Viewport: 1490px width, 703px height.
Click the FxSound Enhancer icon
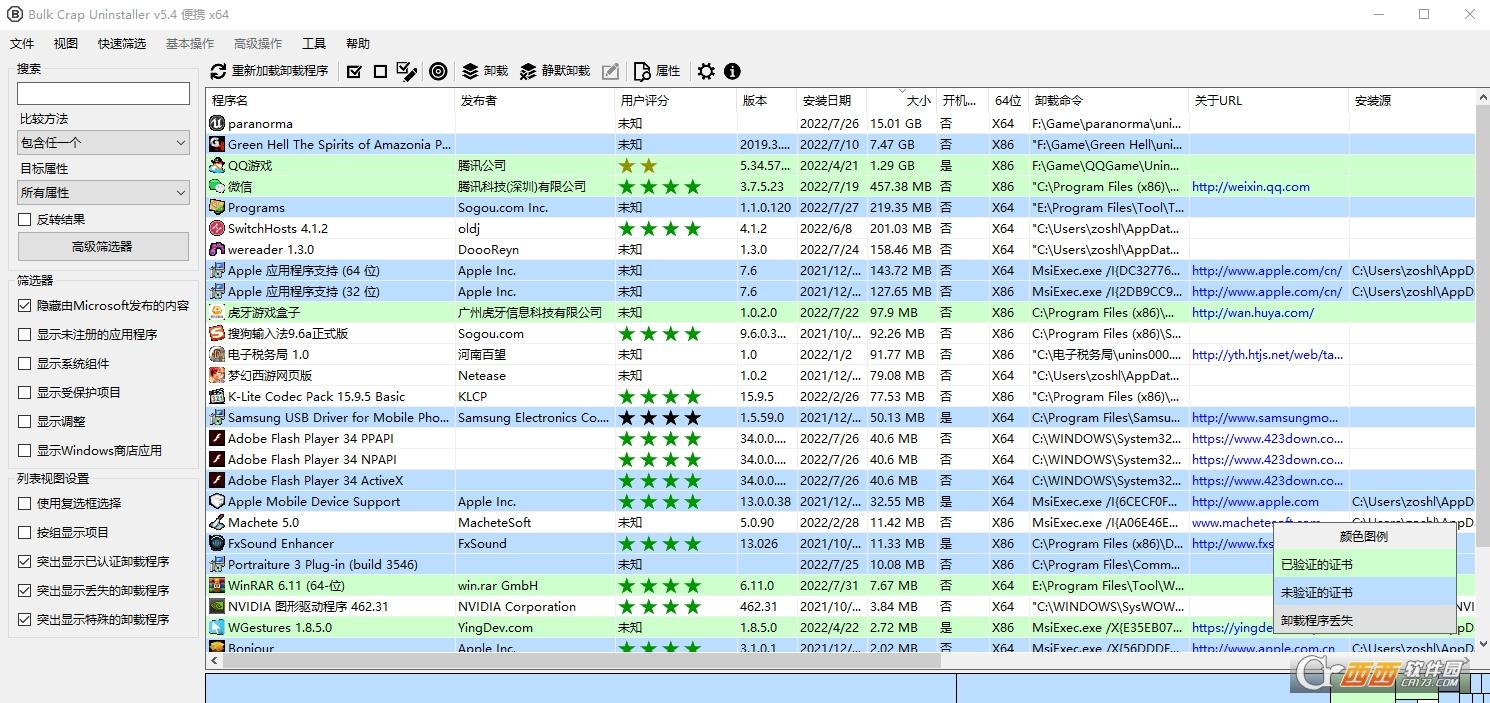[217, 544]
